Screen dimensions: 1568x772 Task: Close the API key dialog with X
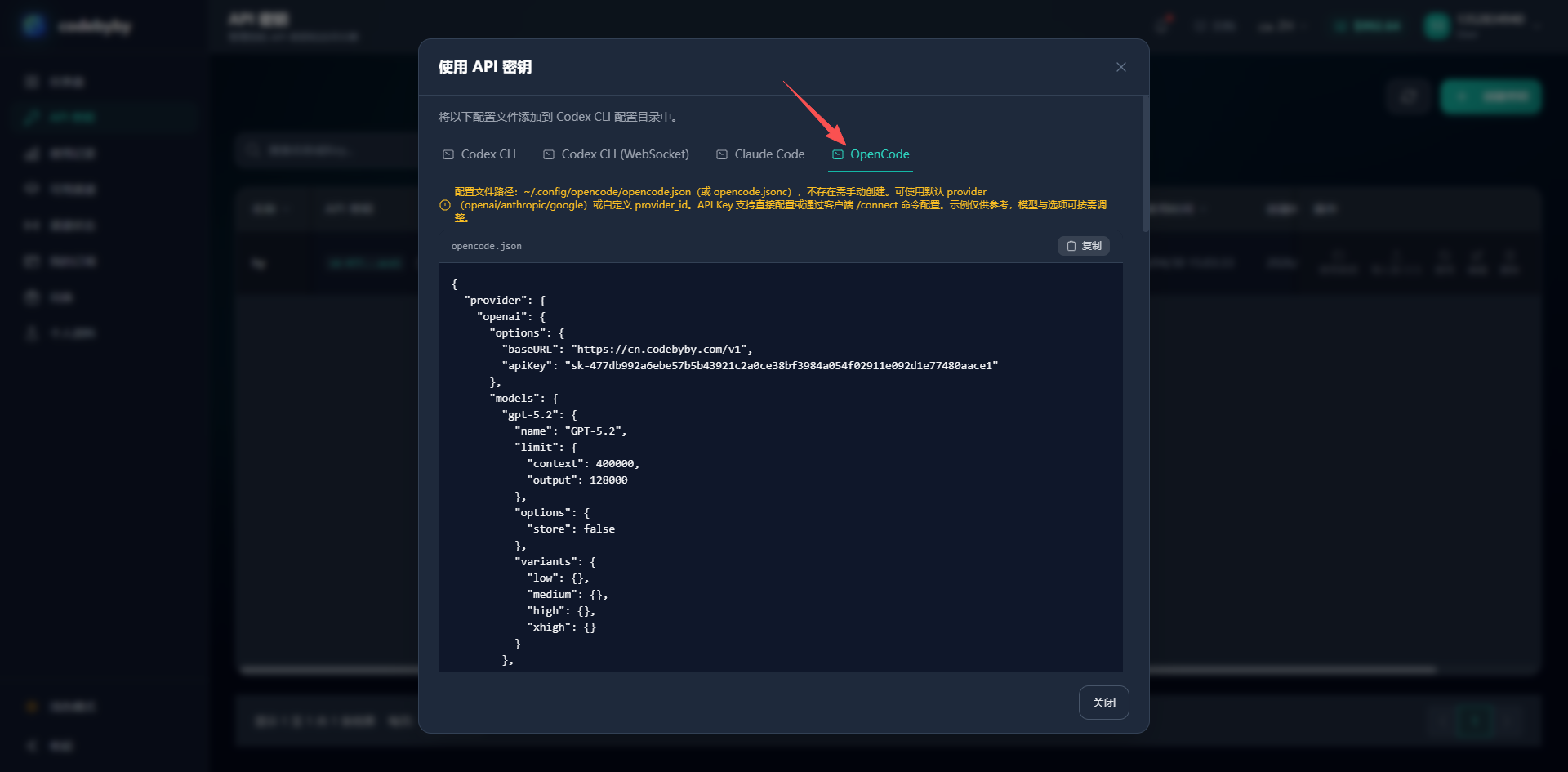1120,67
